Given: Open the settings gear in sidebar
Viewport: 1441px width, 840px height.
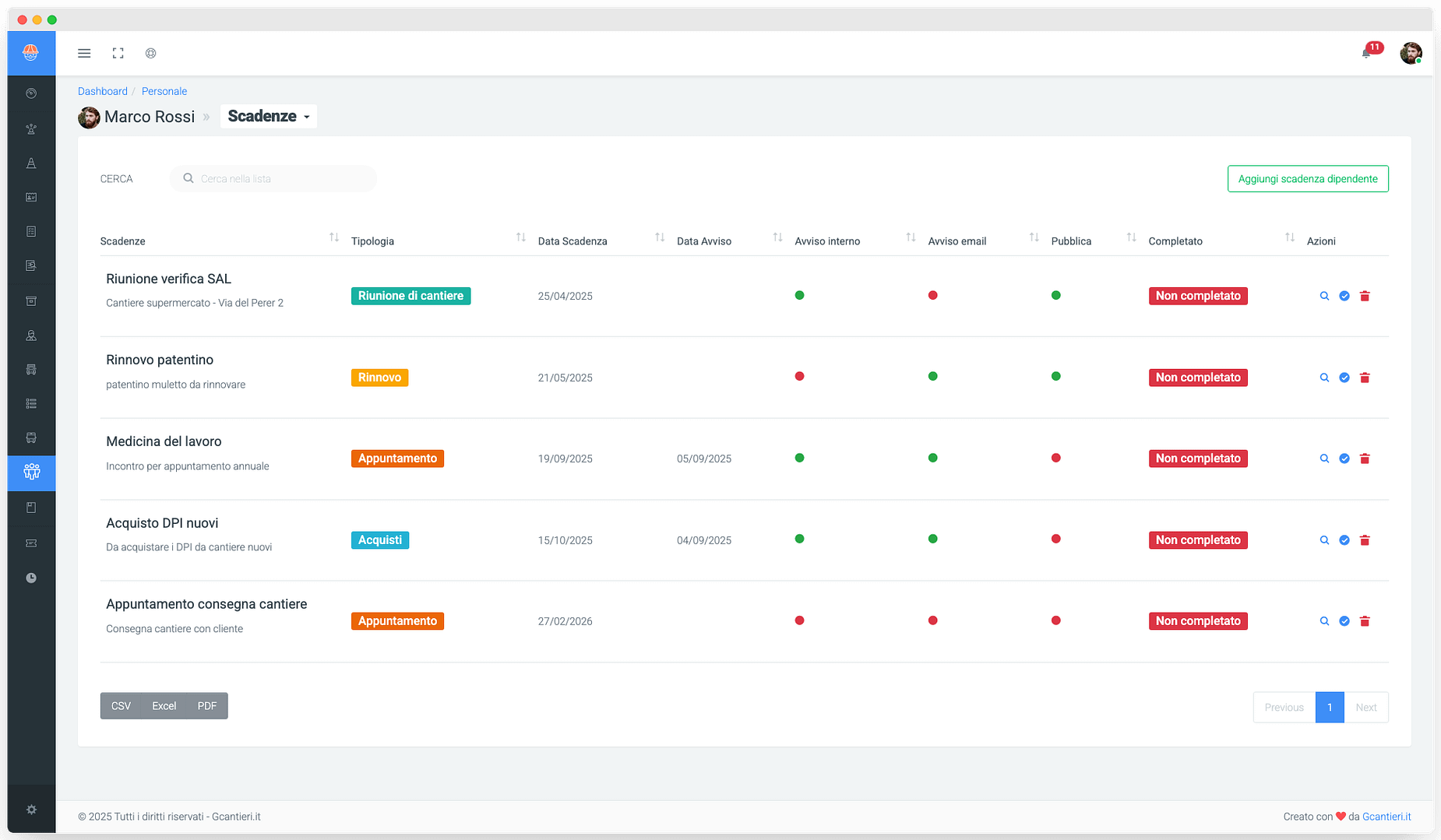Looking at the screenshot, I should [x=31, y=810].
